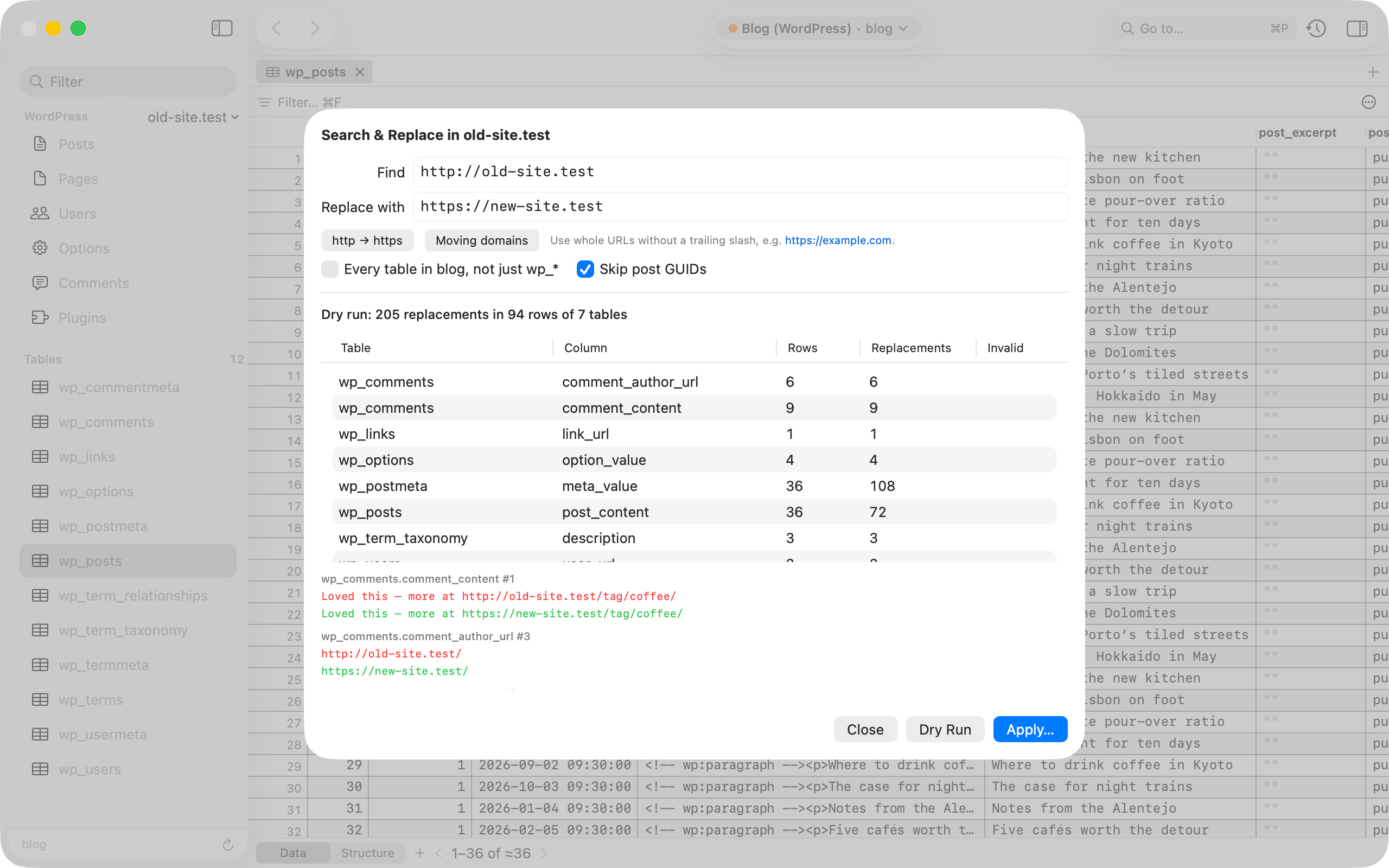Apply the Moving domains preset
Screen dimensions: 1389x868
click(482, 240)
